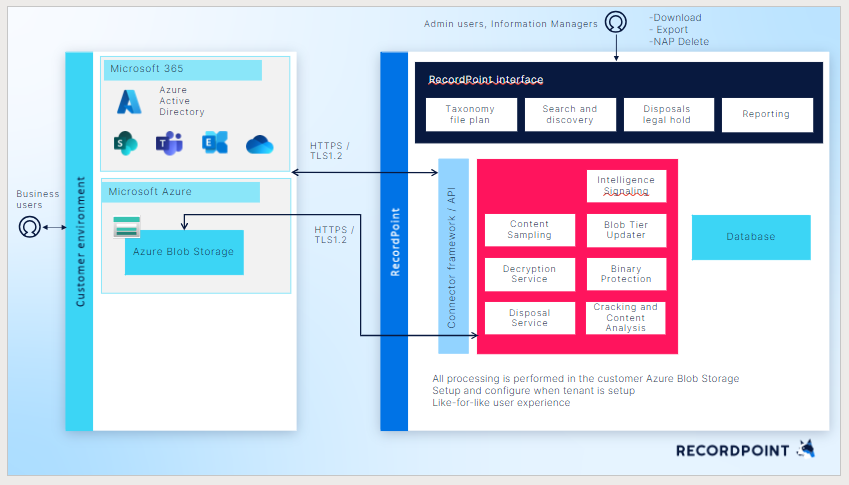Click the Azure Active Directory logo icon

click(129, 101)
